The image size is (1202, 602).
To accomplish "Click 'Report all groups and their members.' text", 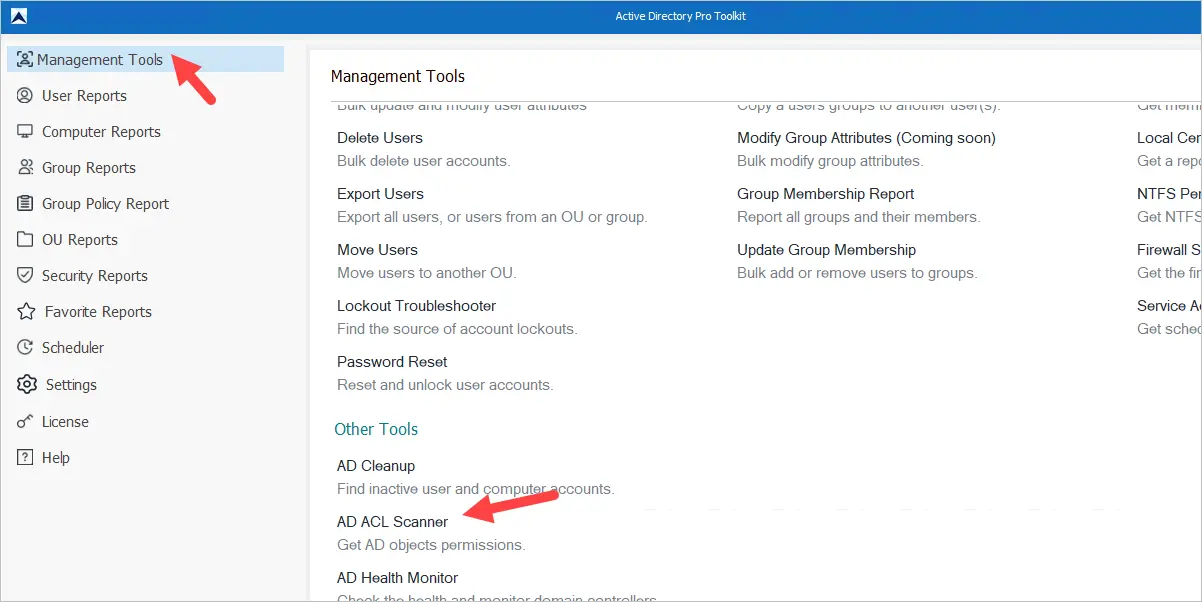I will [x=858, y=217].
